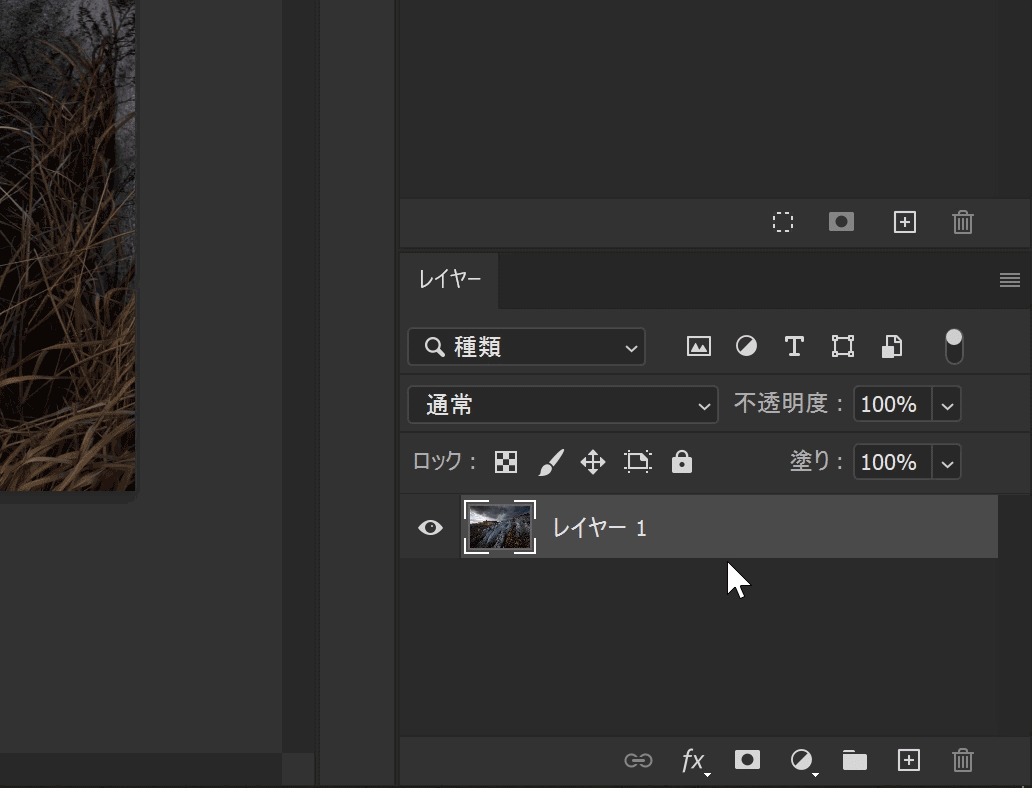Select the レイヤー 1 thumbnail
1032x788 pixels.
[x=500, y=527]
